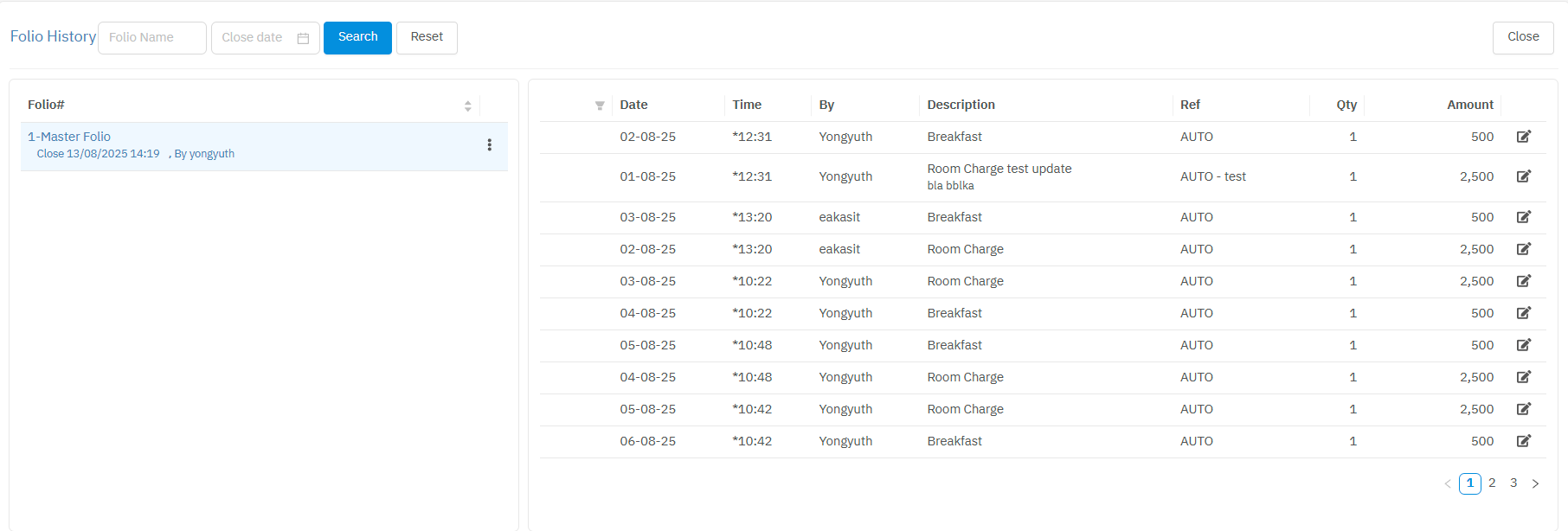Open the filter icon in table header
This screenshot has height=531, width=1568.
600,106
